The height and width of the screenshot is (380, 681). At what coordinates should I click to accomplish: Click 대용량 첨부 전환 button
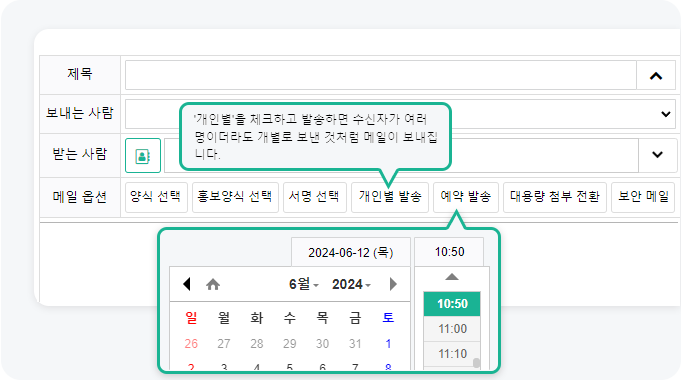tap(555, 197)
